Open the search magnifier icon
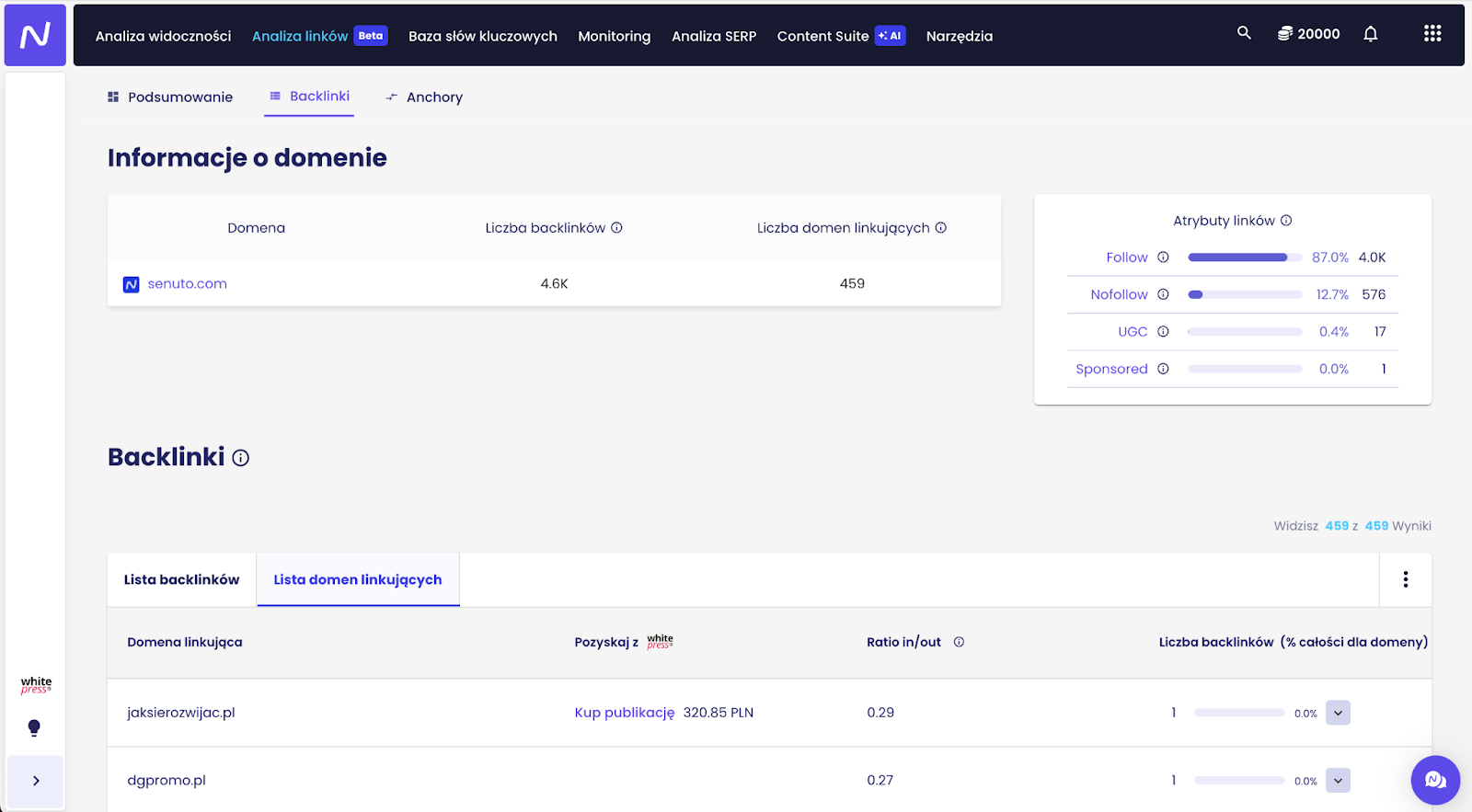The width and height of the screenshot is (1472, 812). [x=1244, y=33]
